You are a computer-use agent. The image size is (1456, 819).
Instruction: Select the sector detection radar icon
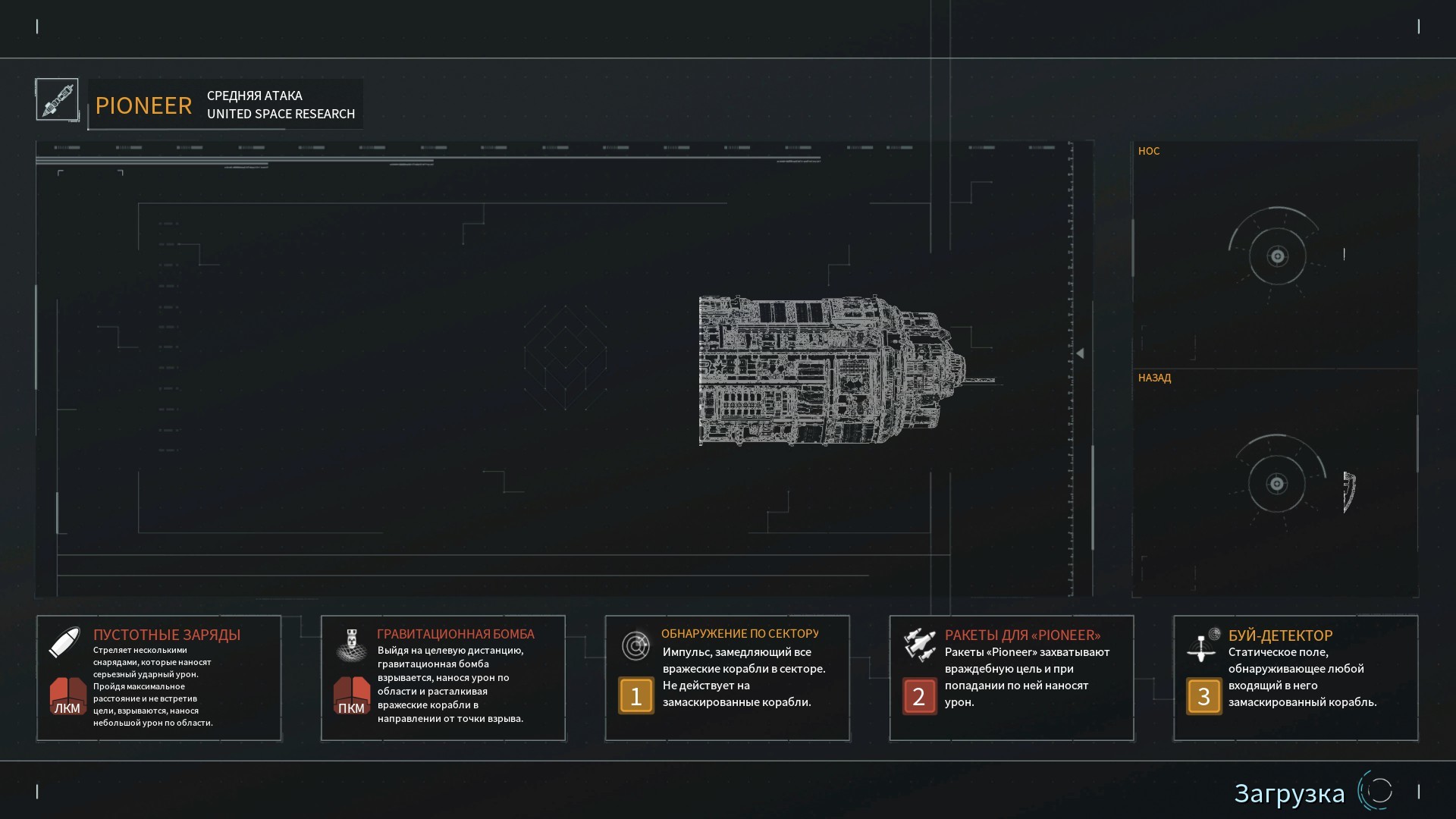click(635, 645)
